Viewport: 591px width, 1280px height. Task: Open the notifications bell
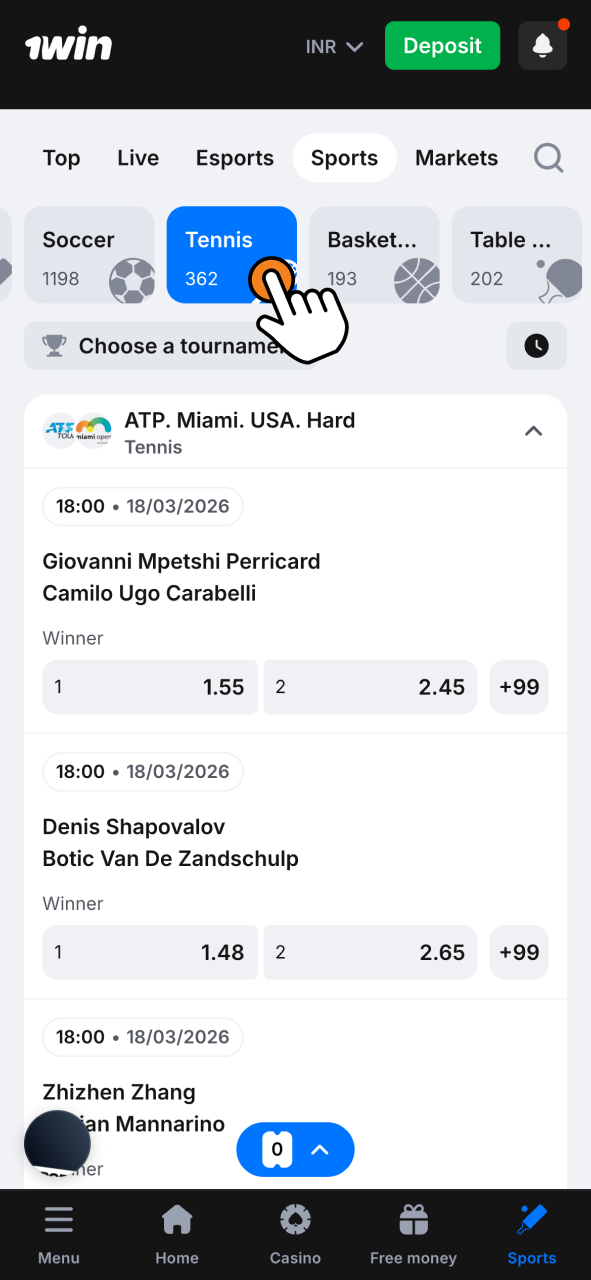coord(542,45)
